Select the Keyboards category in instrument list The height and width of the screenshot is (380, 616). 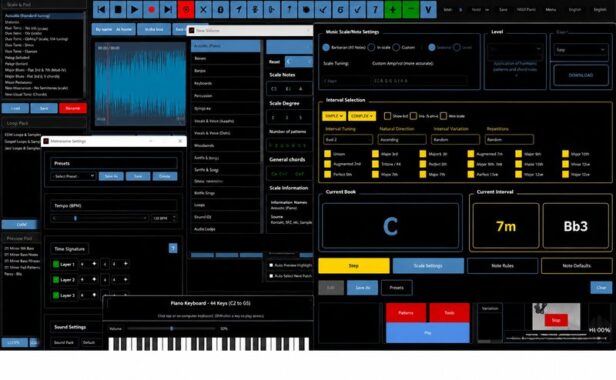(225, 83)
